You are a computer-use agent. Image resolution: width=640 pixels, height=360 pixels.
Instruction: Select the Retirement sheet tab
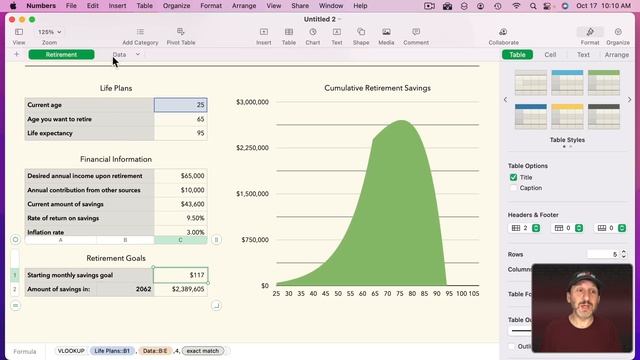coord(61,54)
